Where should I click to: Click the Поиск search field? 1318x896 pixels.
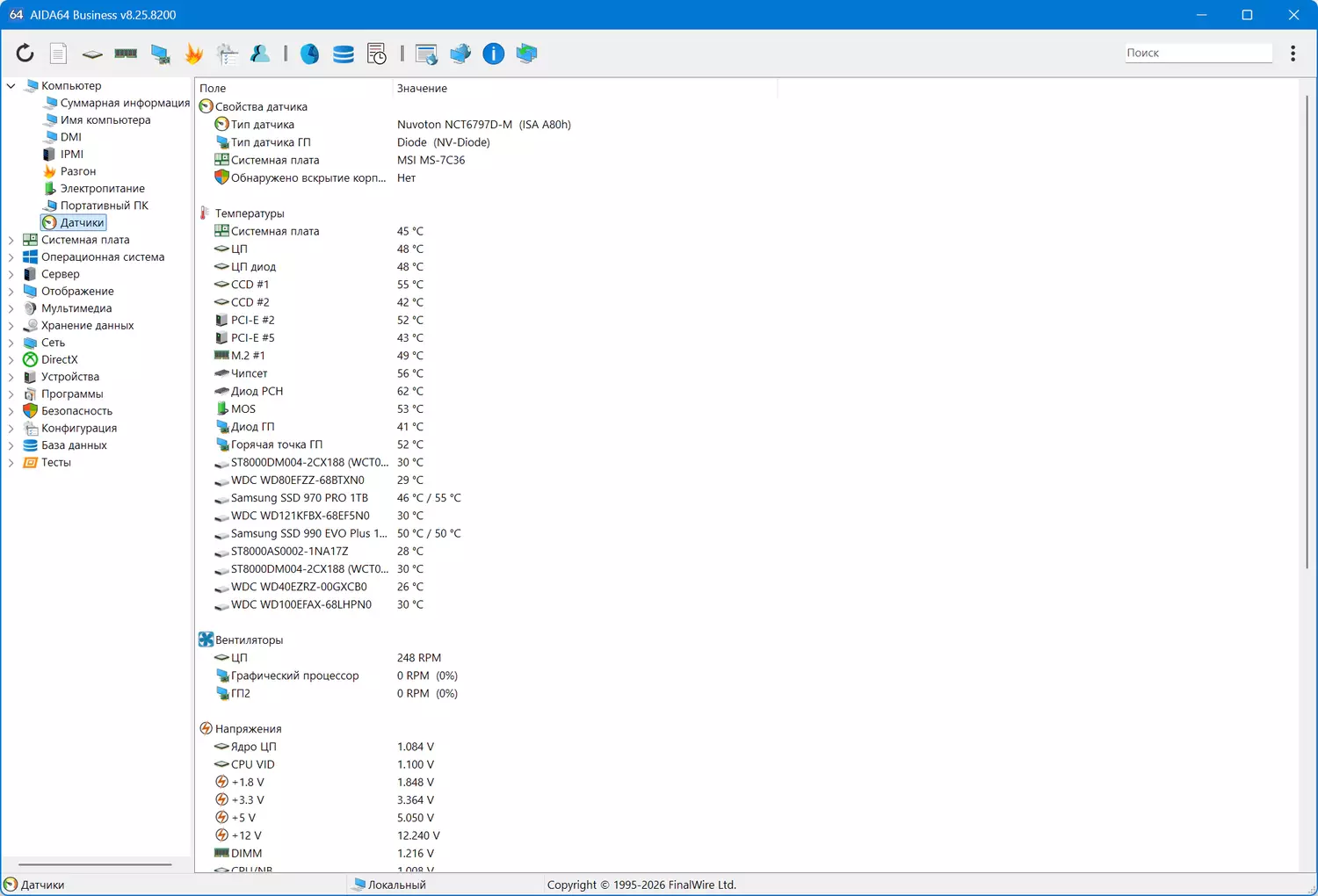[1198, 53]
